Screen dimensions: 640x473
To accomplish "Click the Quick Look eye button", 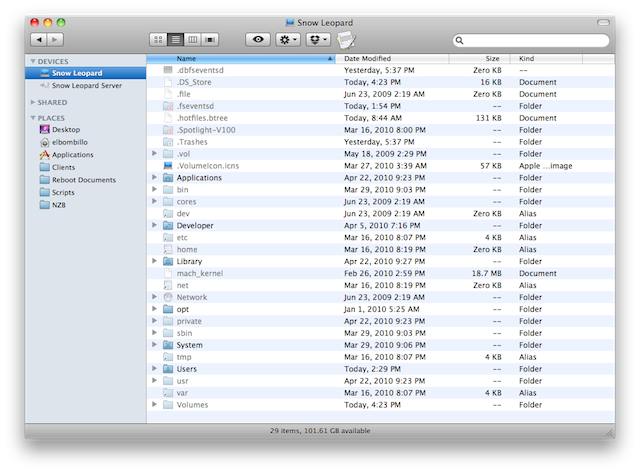I will [x=259, y=40].
